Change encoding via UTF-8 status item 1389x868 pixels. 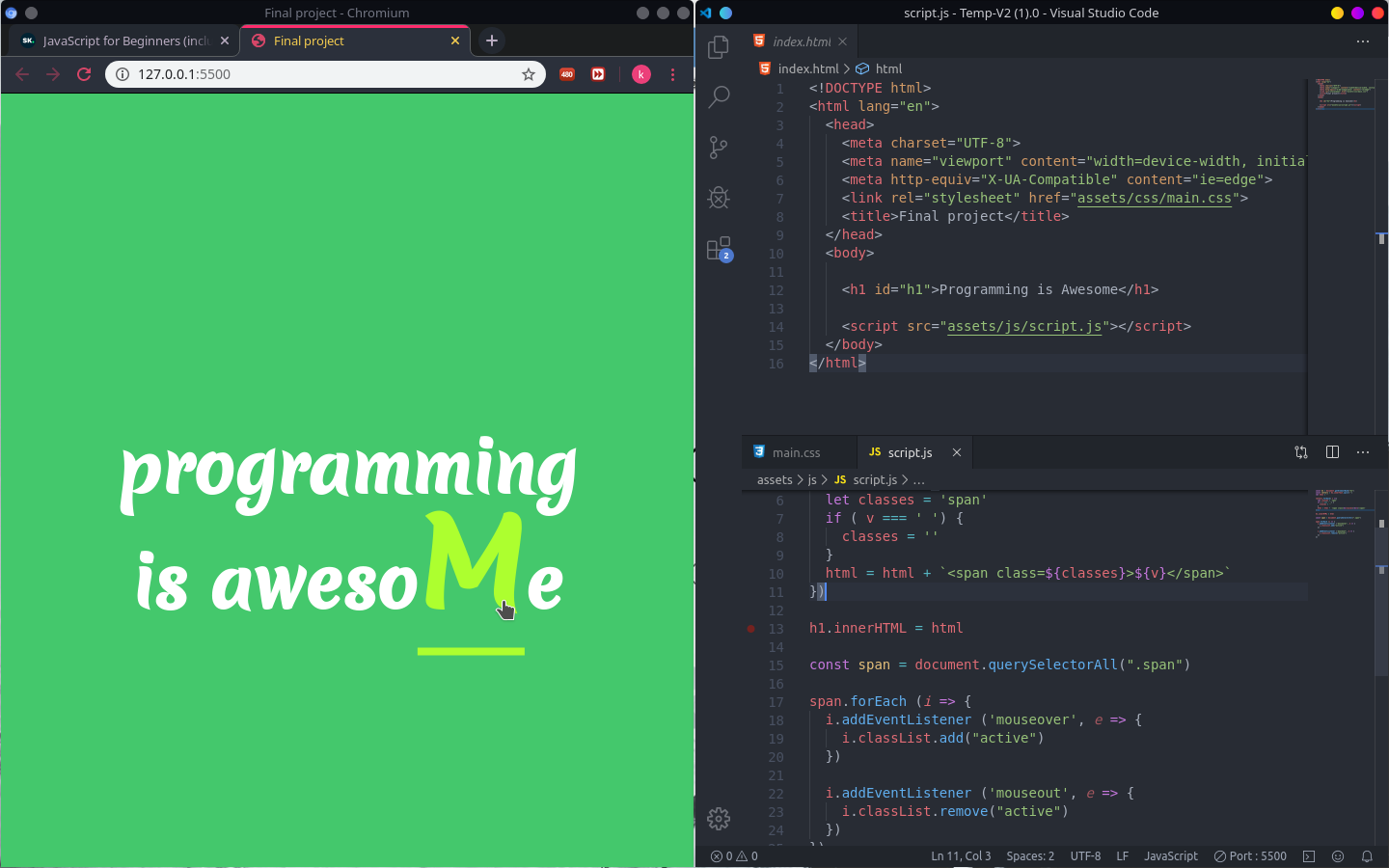(1085, 856)
